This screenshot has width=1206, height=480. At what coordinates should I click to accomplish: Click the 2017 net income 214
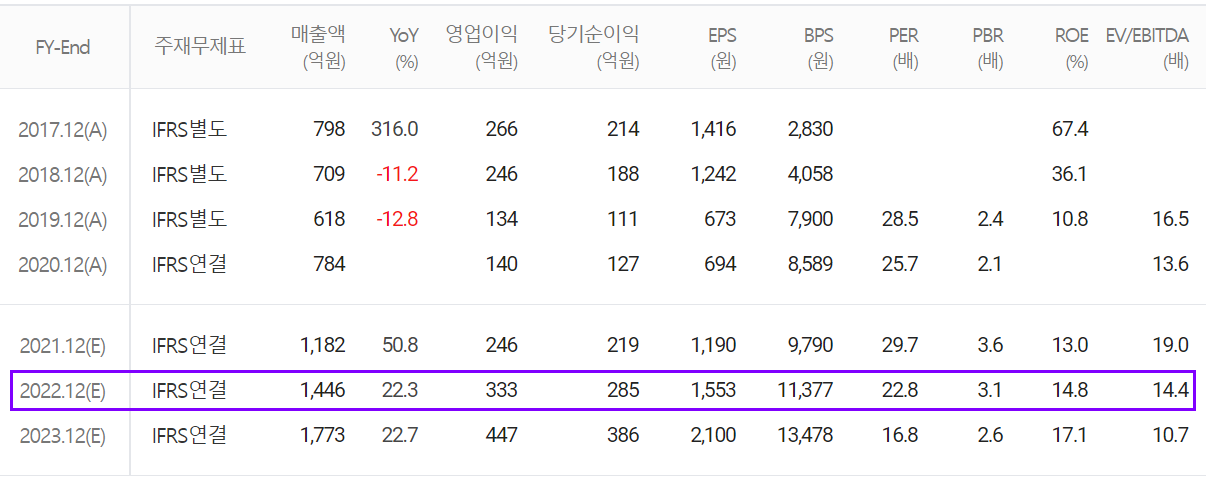(623, 129)
